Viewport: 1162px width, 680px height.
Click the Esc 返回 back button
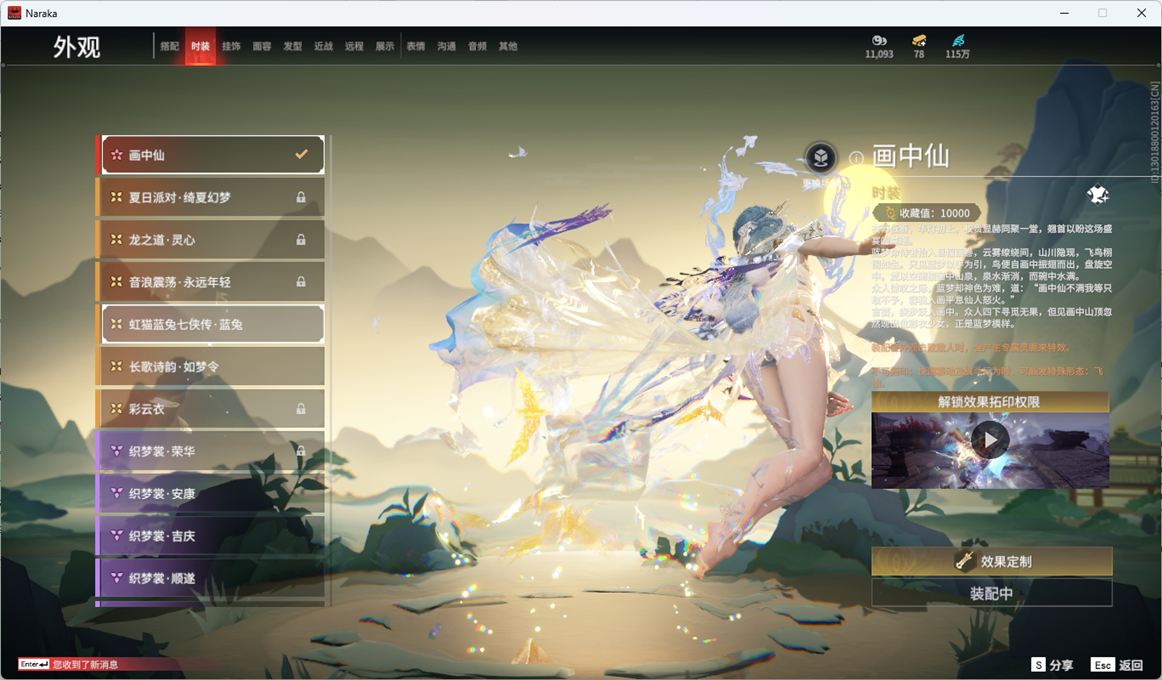(1117, 664)
